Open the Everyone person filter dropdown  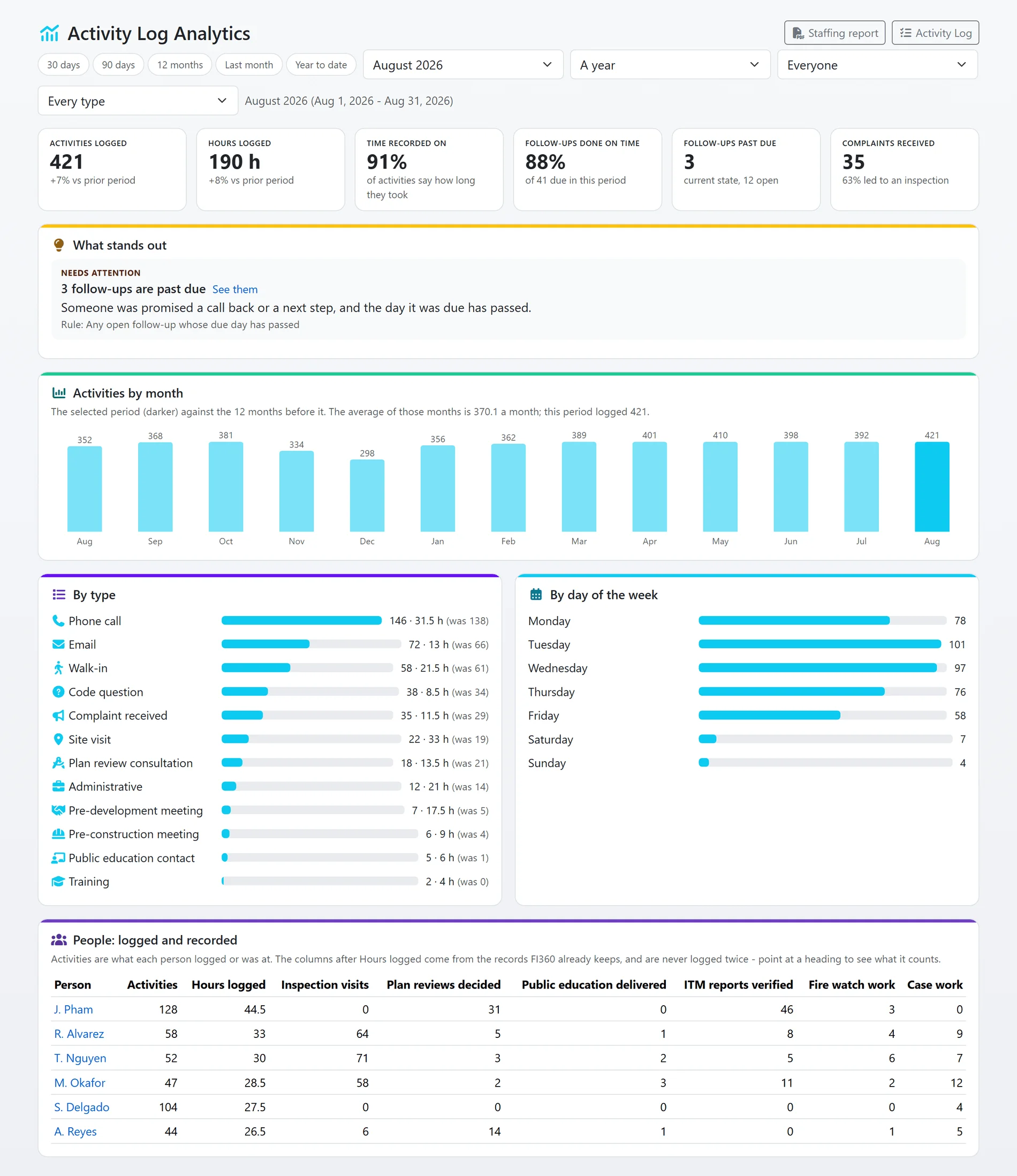[877, 65]
